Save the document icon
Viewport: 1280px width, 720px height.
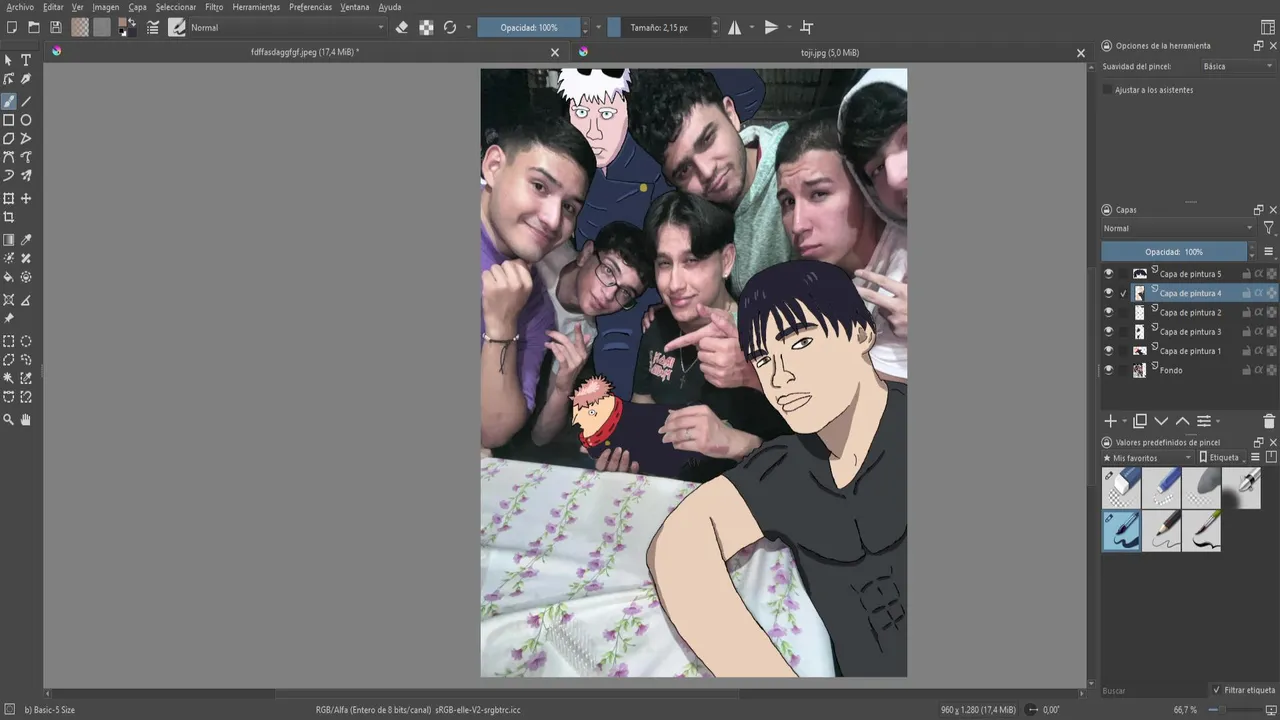pos(56,27)
